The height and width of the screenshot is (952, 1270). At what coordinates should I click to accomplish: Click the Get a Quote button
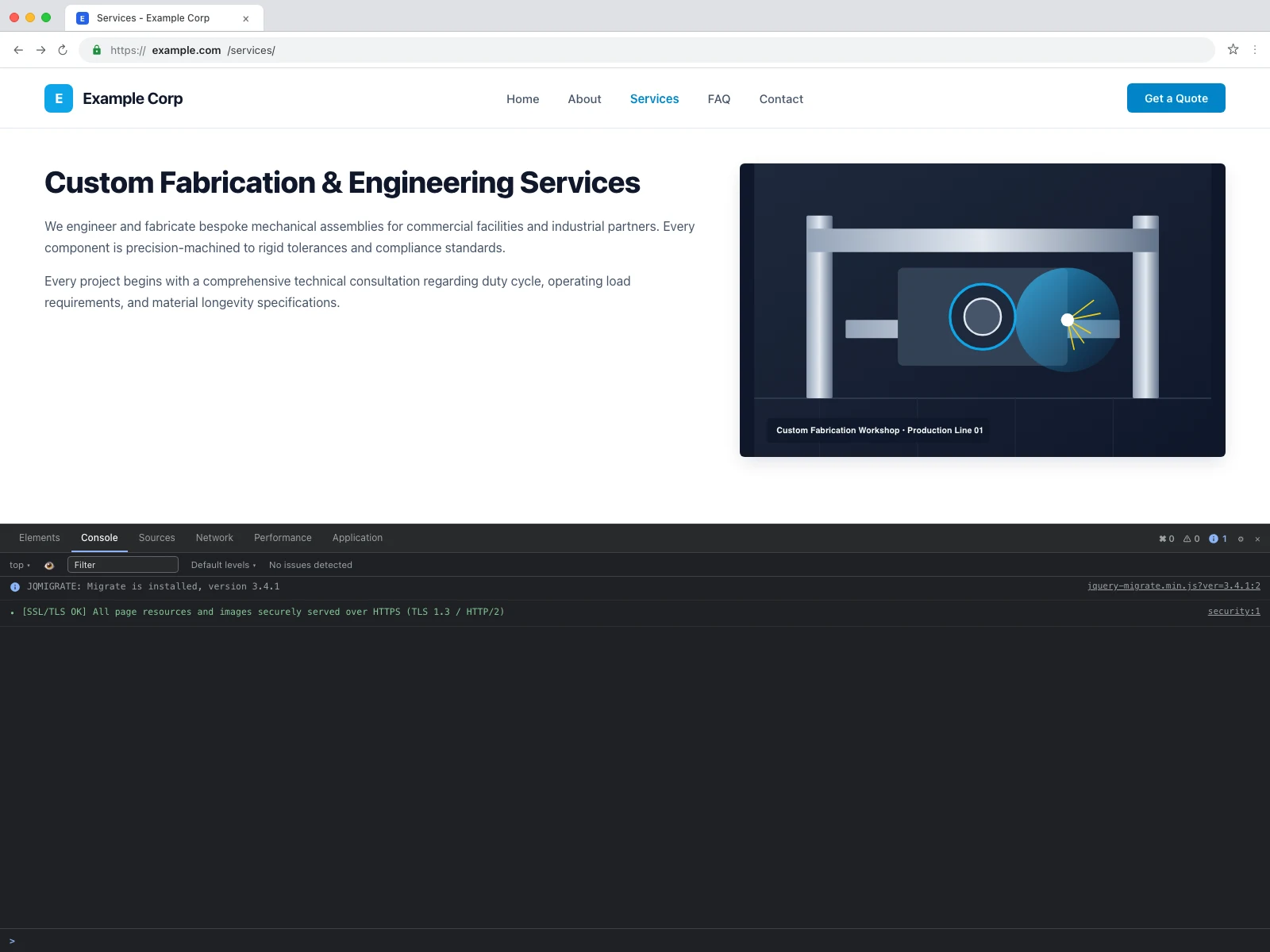[1176, 98]
